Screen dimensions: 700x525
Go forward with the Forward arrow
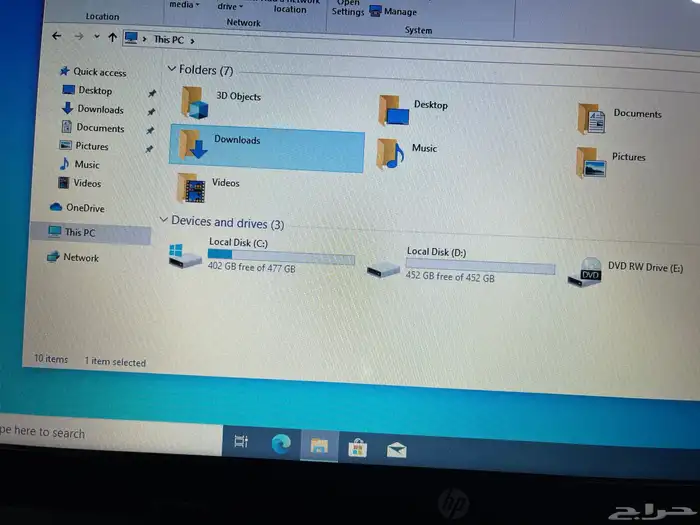(79, 36)
